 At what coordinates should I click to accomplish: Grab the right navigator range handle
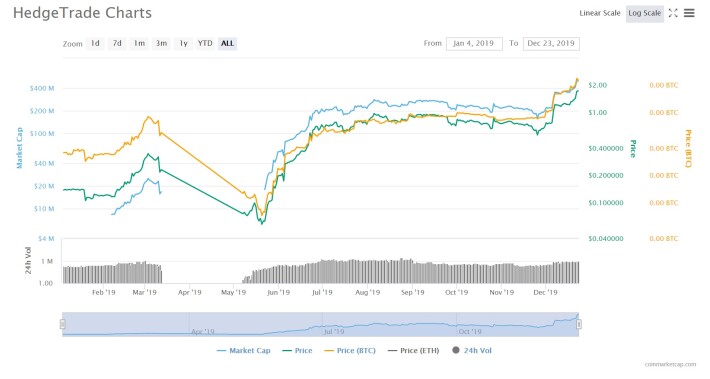[x=579, y=324]
